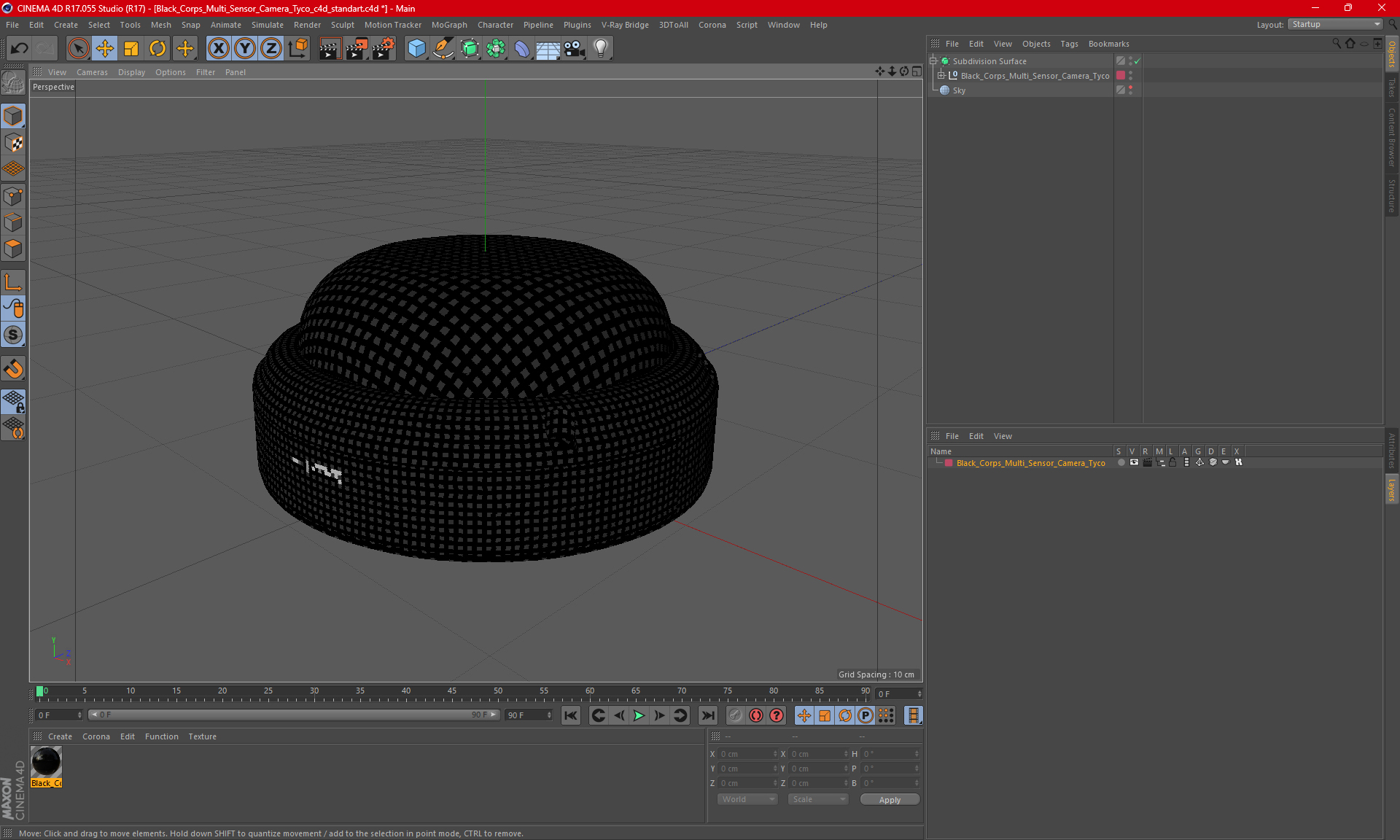
Task: Expand the Black_Corps_Multi_Sensor_Camera_Tyco object tree
Action: (x=941, y=76)
